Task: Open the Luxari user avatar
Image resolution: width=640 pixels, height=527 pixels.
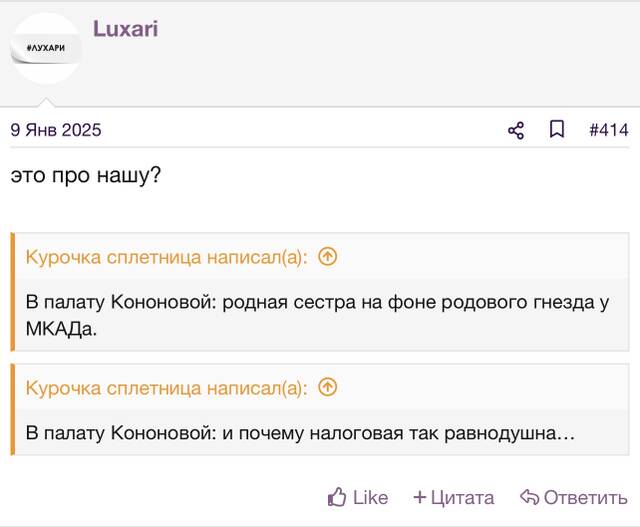Action: tap(46, 48)
